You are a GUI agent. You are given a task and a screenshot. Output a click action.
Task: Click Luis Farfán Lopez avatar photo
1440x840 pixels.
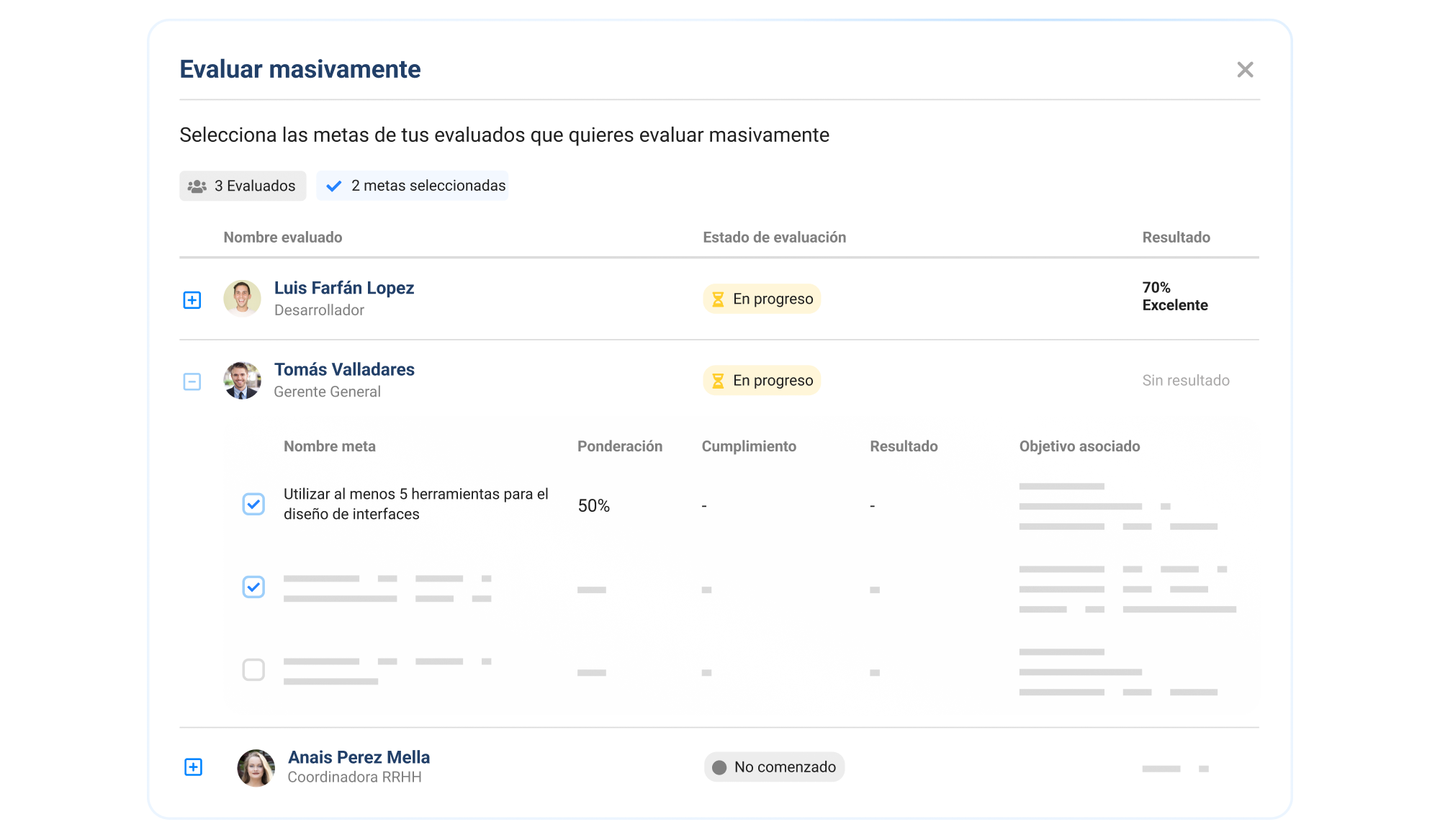tap(242, 299)
